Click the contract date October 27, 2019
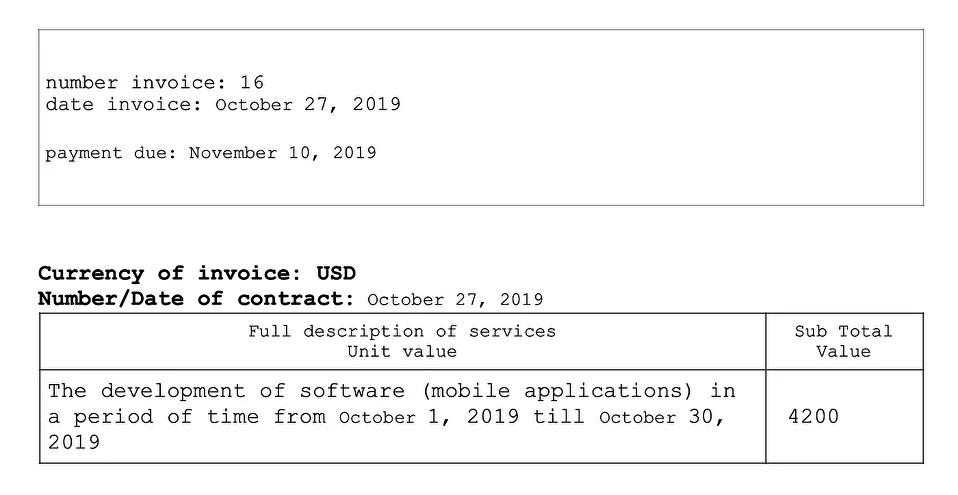 click(x=455, y=300)
